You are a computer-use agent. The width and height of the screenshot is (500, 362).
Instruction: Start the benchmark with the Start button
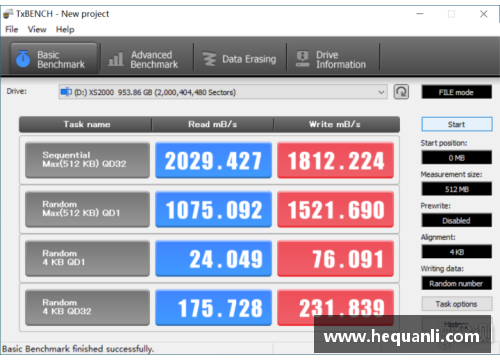tap(457, 124)
